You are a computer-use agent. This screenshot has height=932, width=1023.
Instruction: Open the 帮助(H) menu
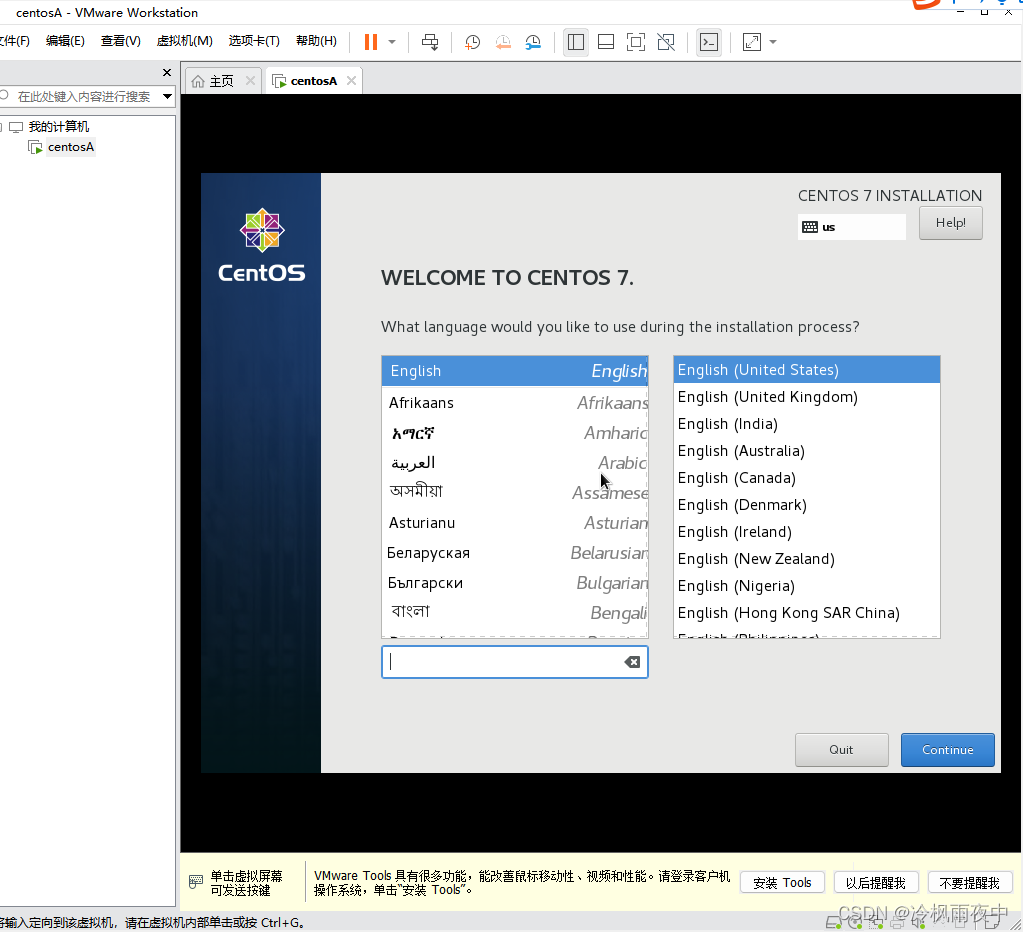coord(316,41)
